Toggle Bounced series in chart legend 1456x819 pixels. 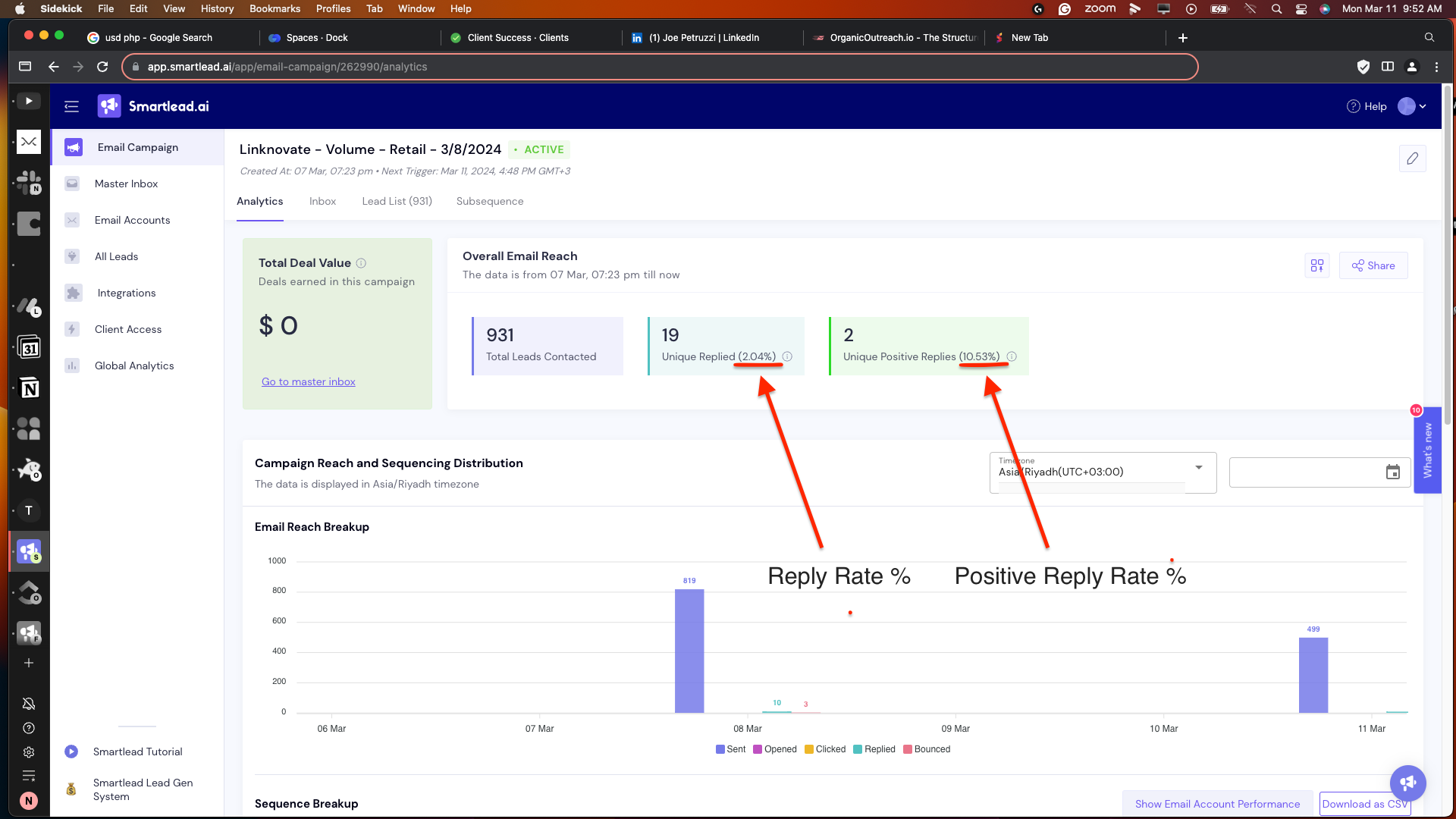point(926,749)
